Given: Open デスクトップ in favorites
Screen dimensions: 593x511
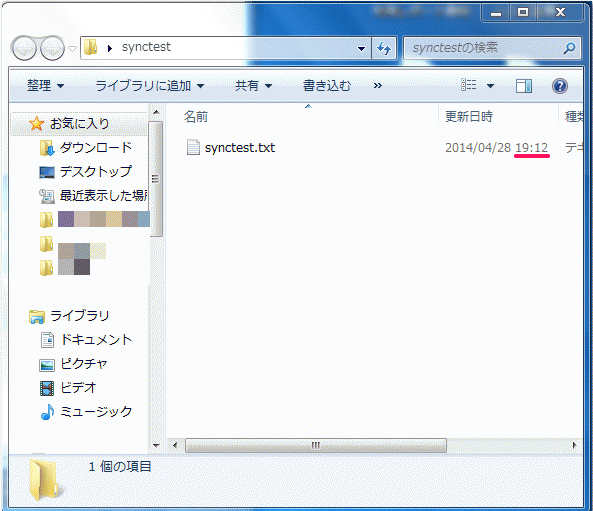Looking at the screenshot, I should (x=96, y=172).
